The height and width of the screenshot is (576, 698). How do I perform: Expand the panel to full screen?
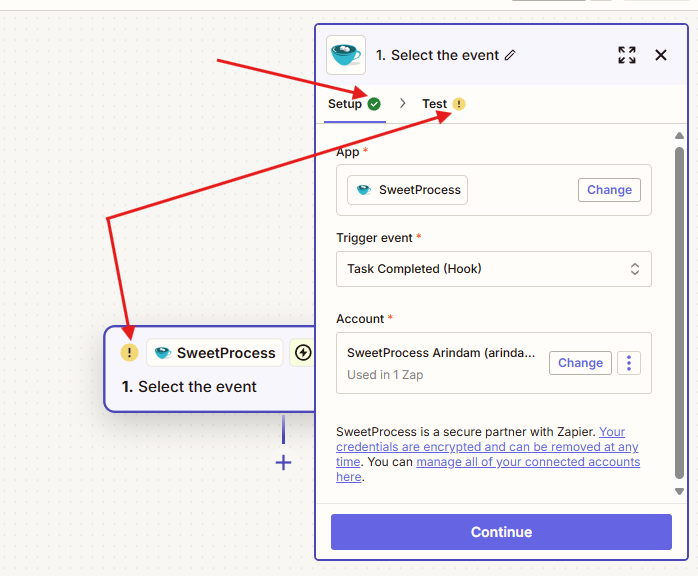pos(627,55)
